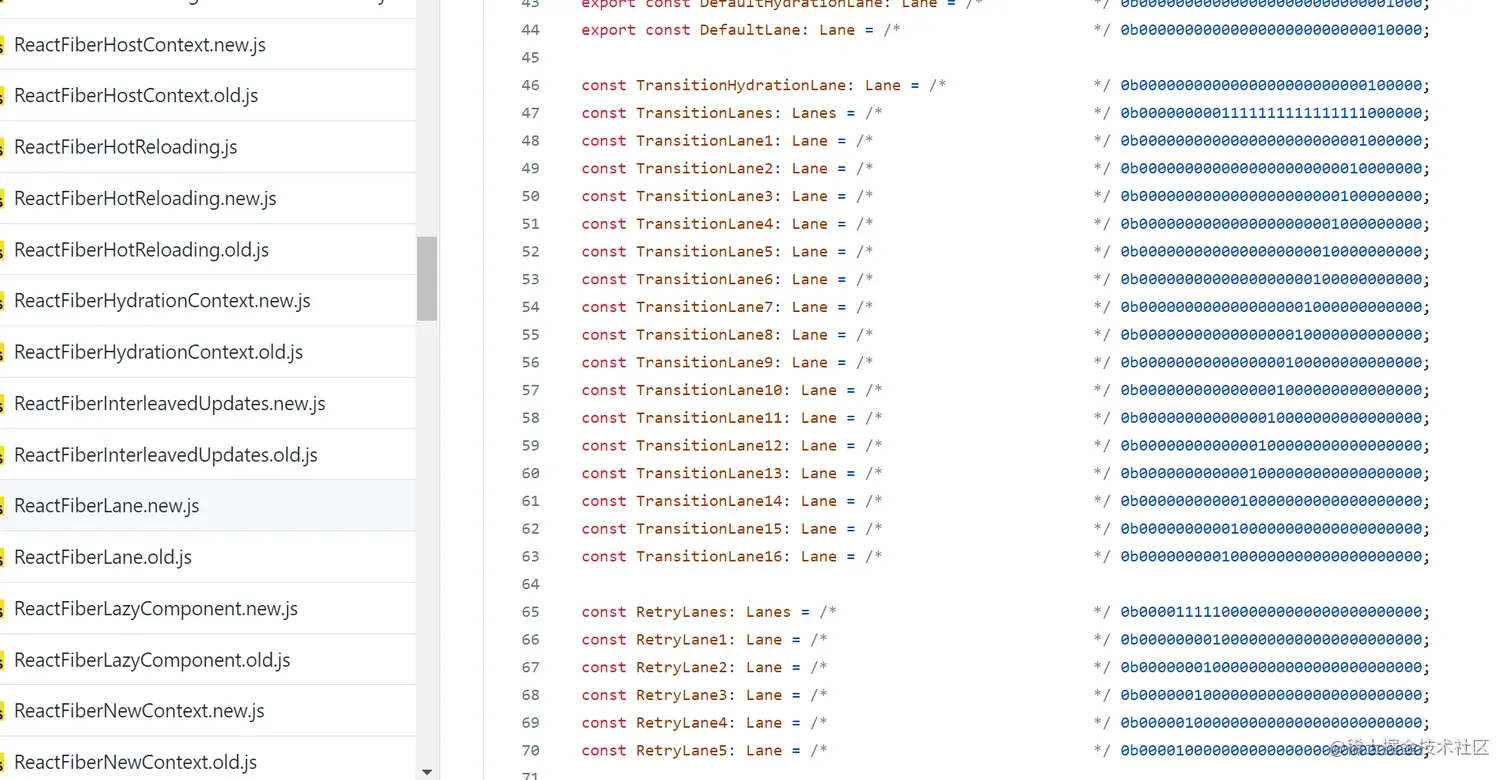Click the binary value on the RetryLanes line
Viewport: 1512px width, 780px height.
(x=1271, y=612)
